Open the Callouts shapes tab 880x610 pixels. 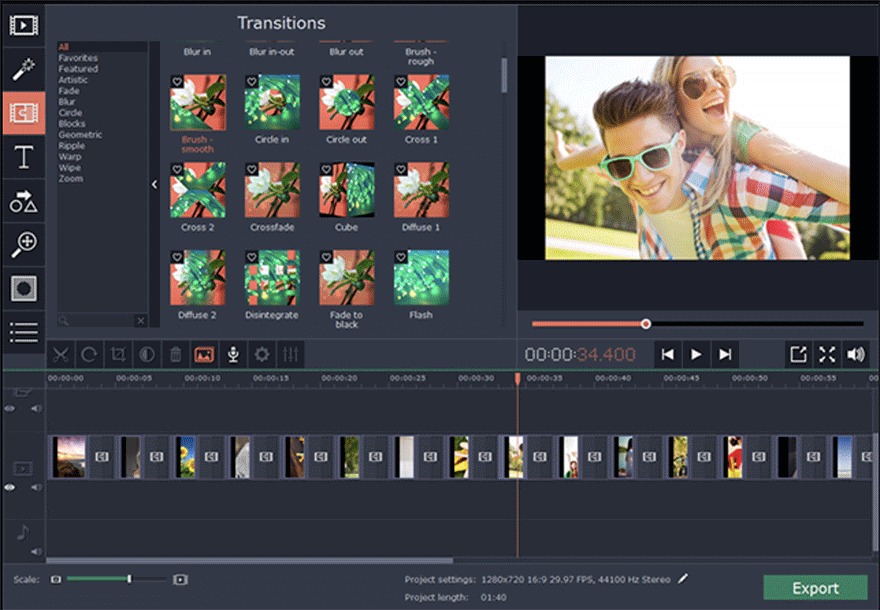[x=24, y=201]
